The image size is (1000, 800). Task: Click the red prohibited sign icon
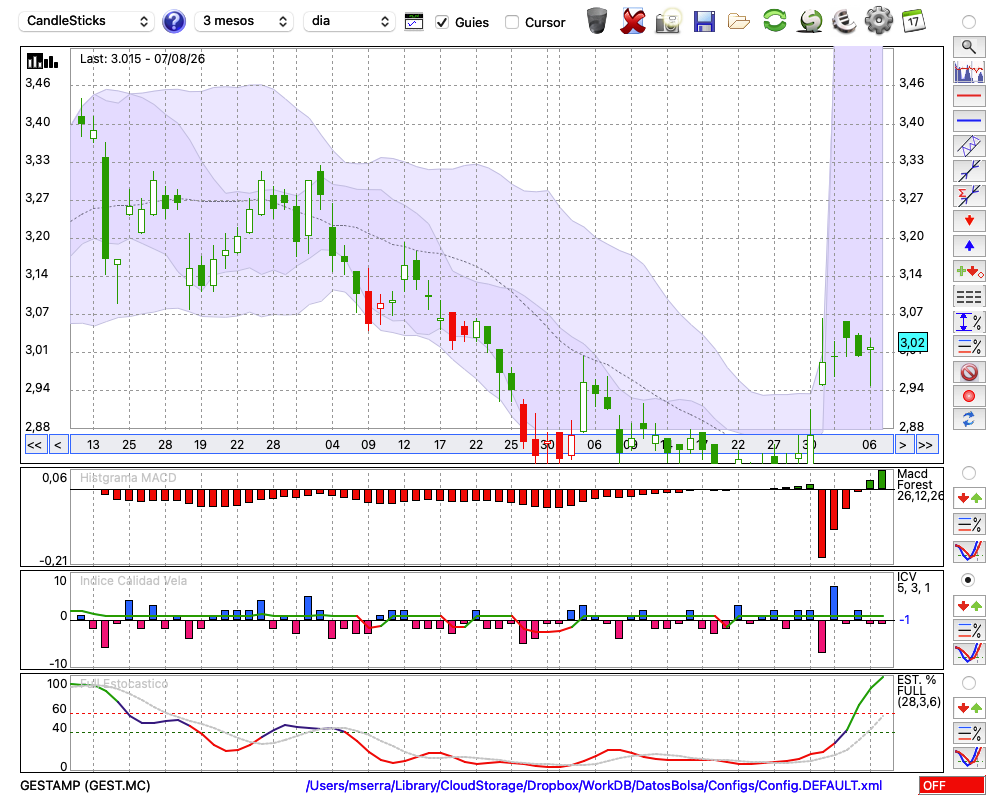(969, 371)
